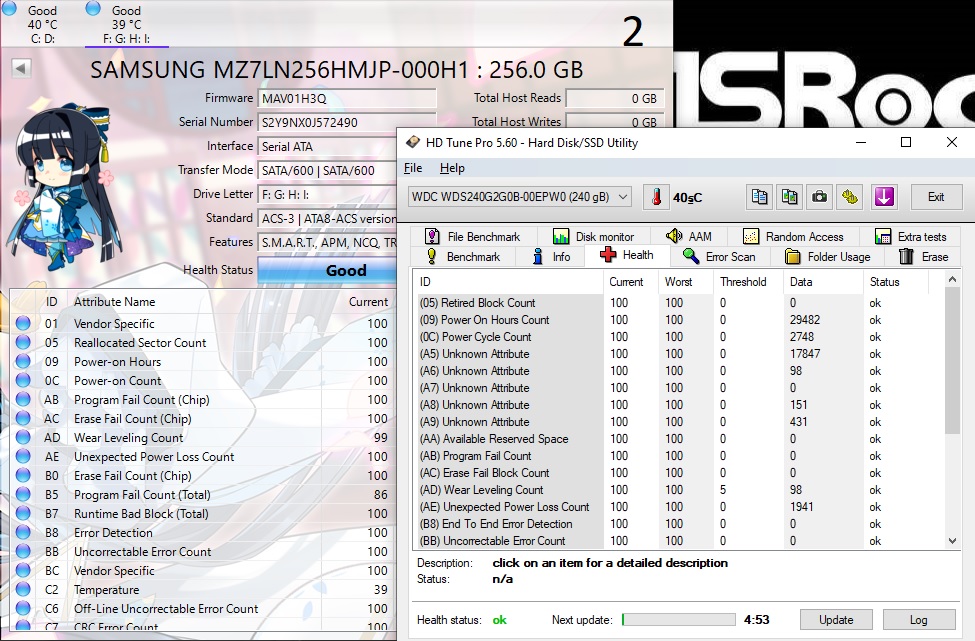The height and width of the screenshot is (641, 975).
Task: Open the File menu in HD Tune
Action: [413, 168]
